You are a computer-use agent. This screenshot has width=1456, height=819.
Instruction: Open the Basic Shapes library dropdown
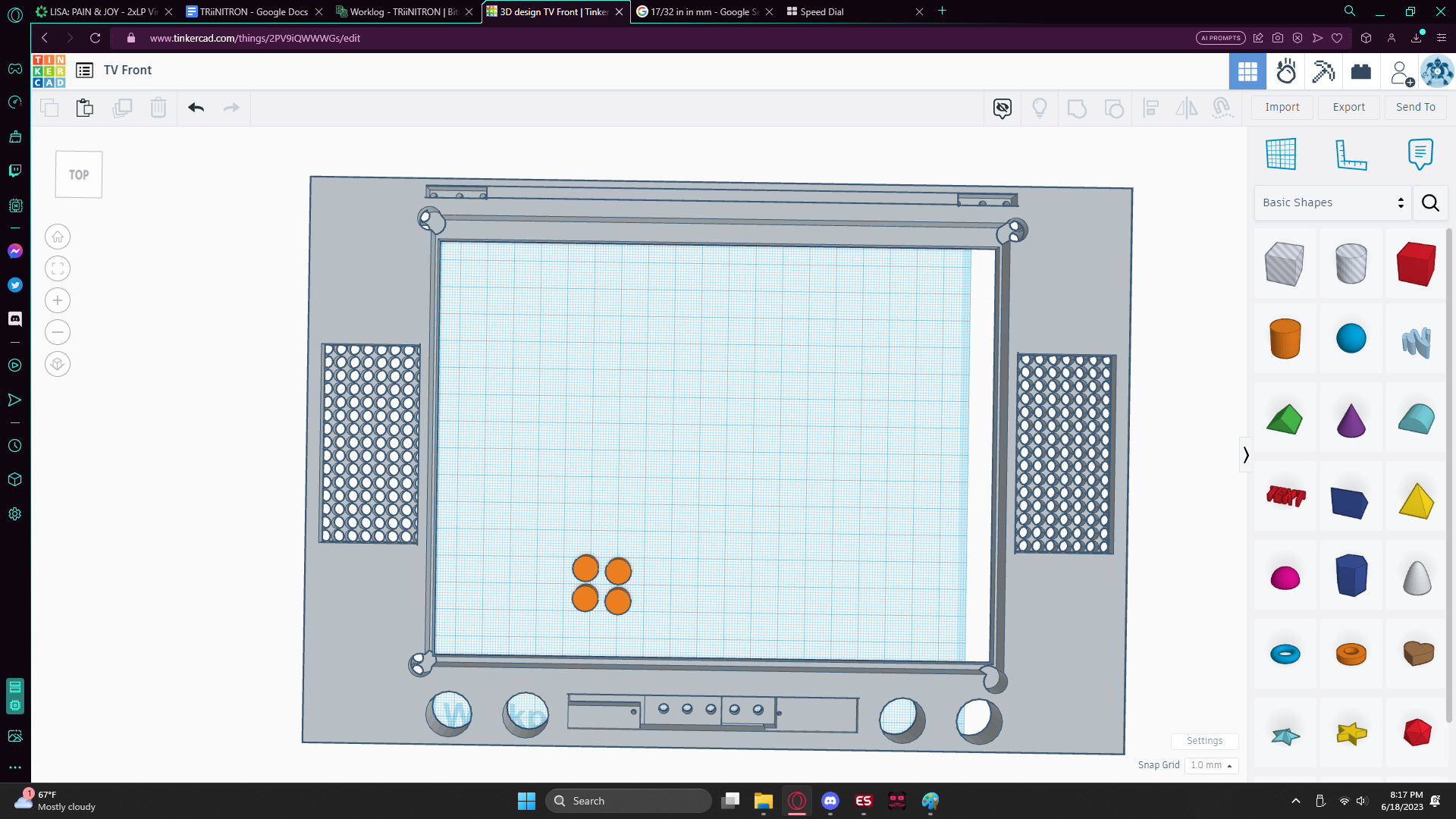tap(1332, 202)
